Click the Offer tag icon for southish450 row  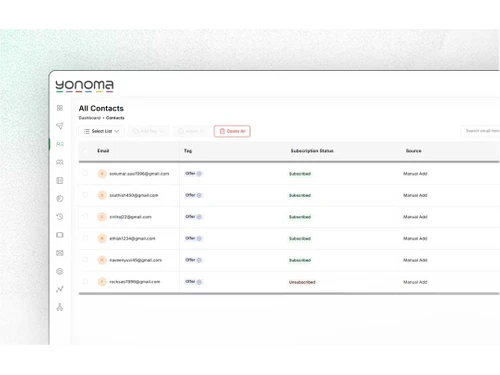click(x=199, y=195)
